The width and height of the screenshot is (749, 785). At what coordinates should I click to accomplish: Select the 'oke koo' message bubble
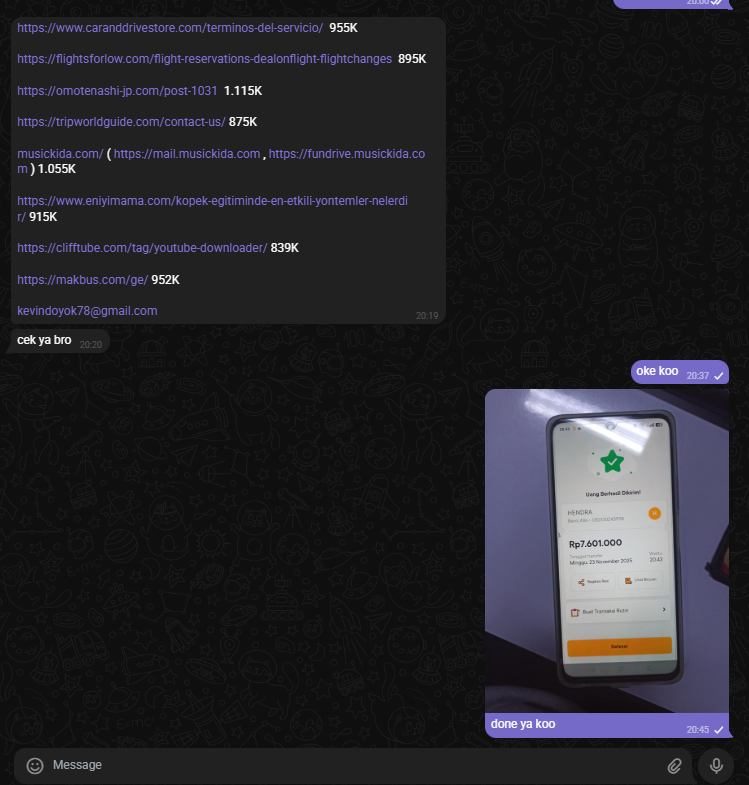[x=679, y=372]
